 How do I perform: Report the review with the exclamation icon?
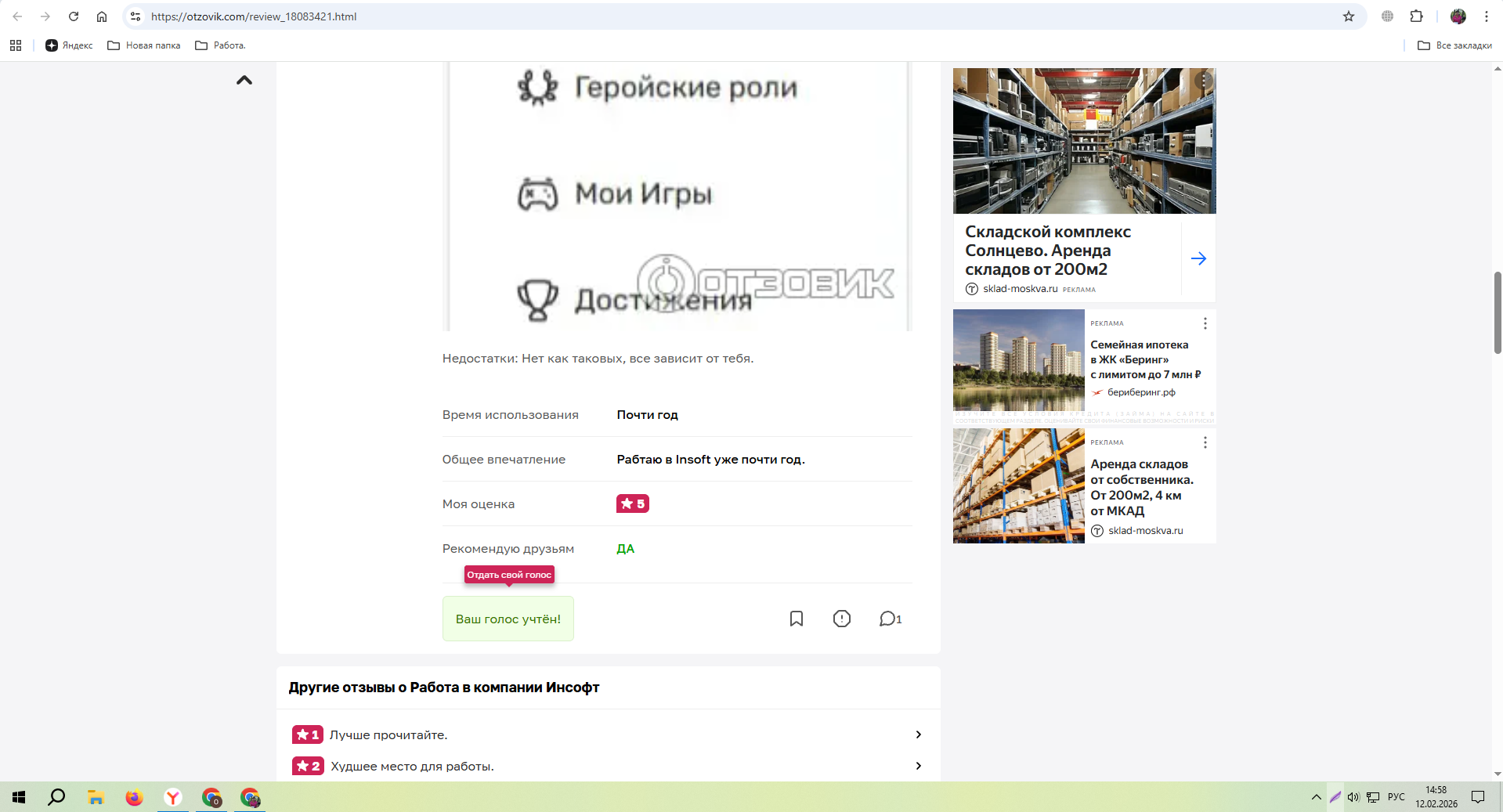pos(842,619)
